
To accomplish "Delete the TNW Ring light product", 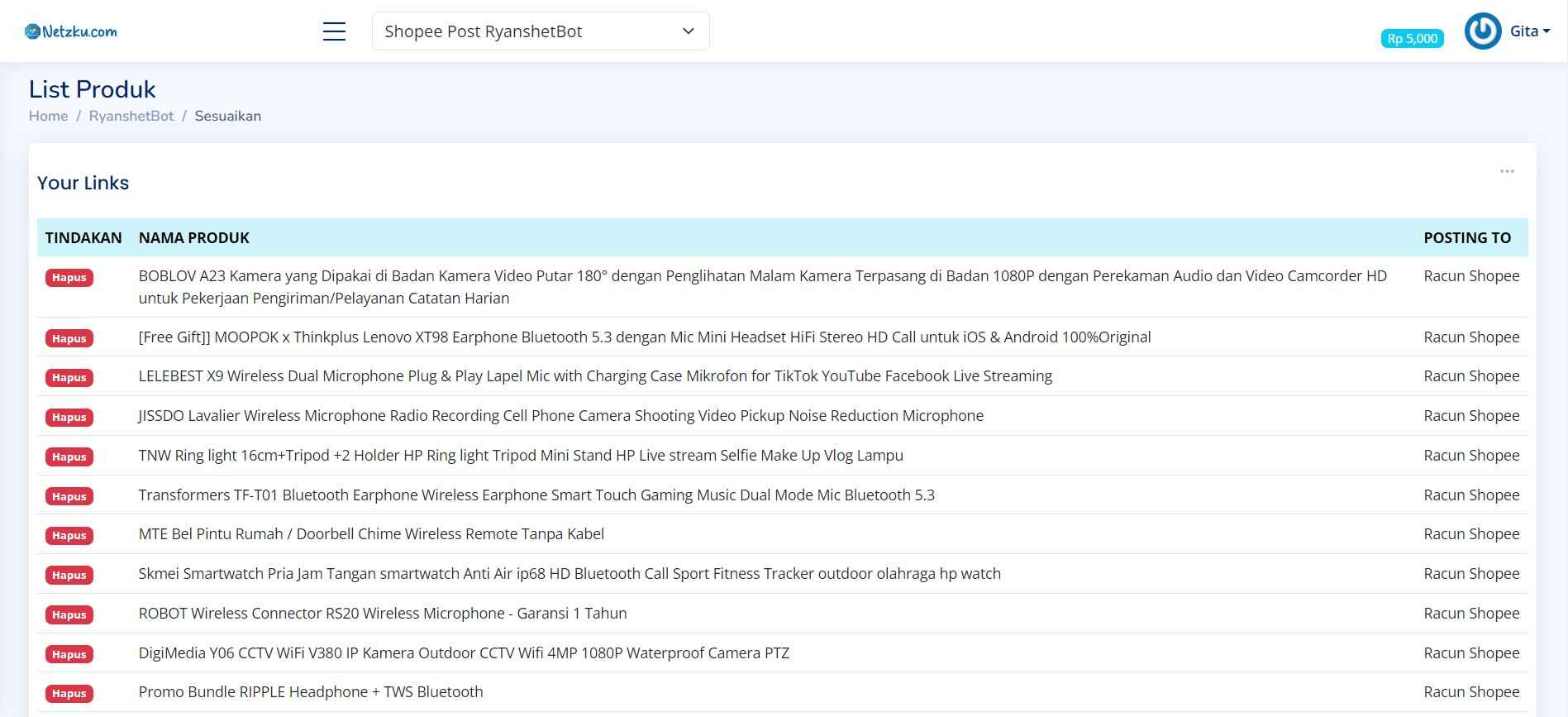I will pyautogui.click(x=69, y=456).
